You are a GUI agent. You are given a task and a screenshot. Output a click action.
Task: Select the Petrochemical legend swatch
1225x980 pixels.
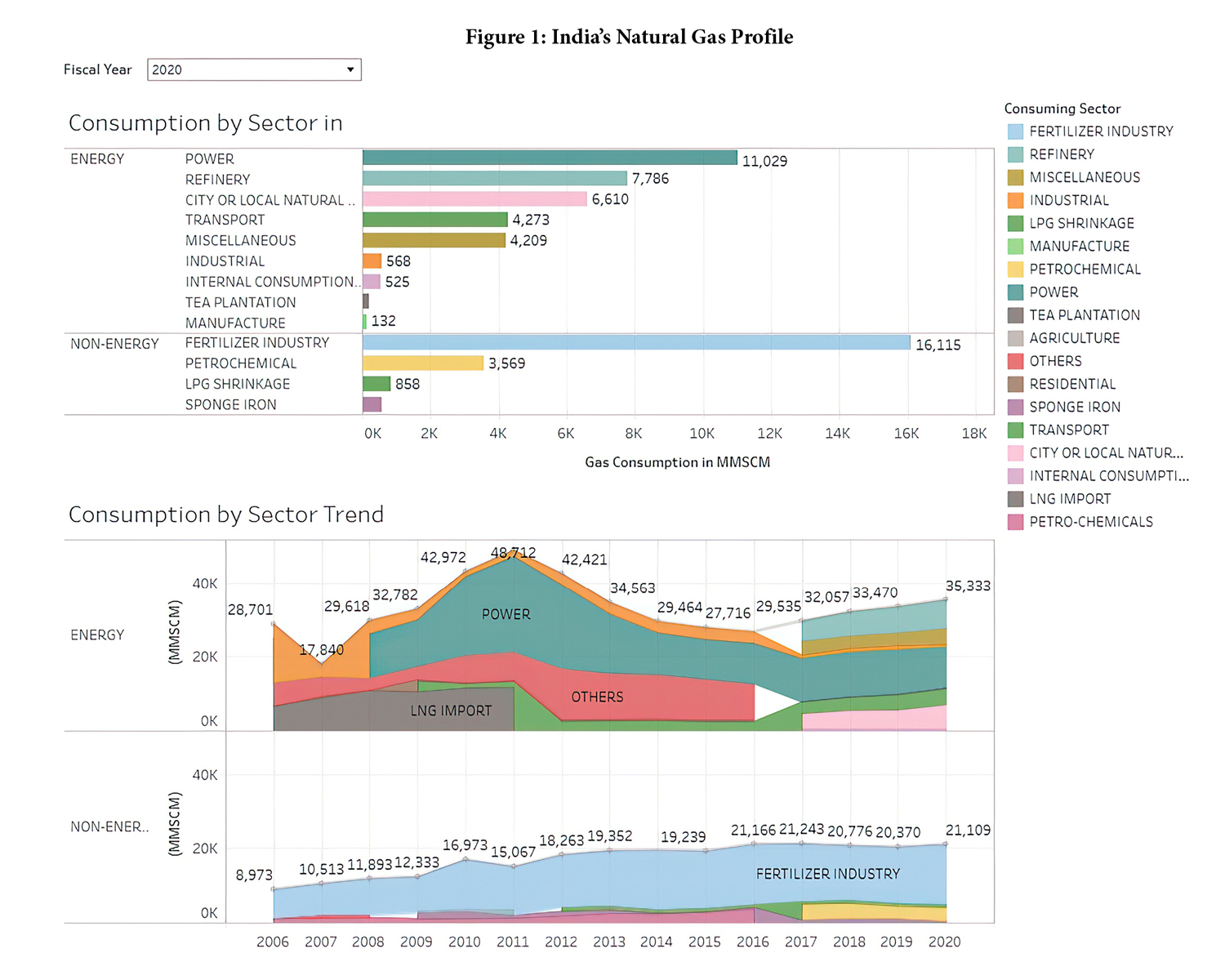(x=1015, y=269)
